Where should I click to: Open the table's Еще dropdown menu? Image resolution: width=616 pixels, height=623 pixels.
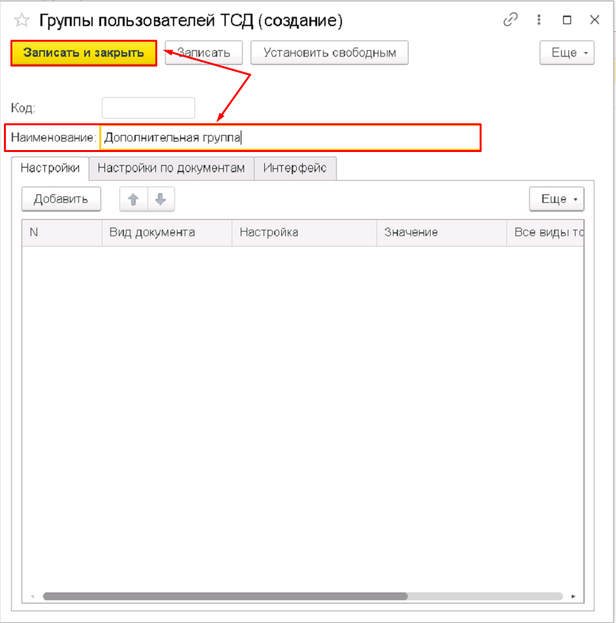(x=556, y=200)
